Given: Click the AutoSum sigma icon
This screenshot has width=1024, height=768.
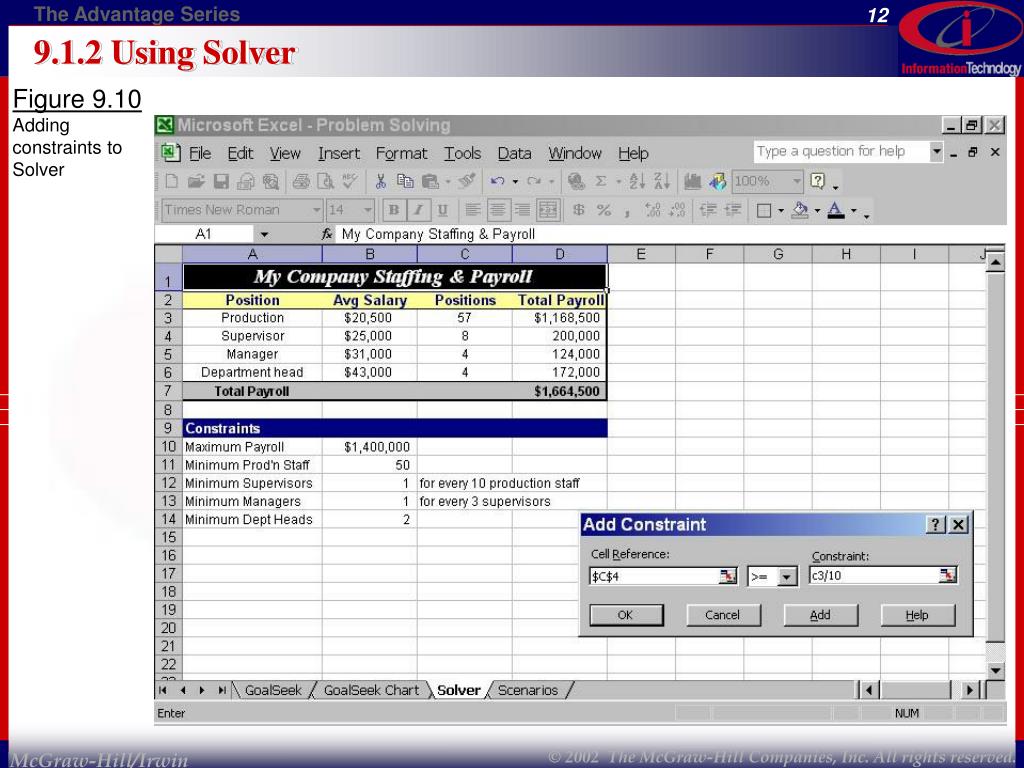Looking at the screenshot, I should (x=601, y=182).
